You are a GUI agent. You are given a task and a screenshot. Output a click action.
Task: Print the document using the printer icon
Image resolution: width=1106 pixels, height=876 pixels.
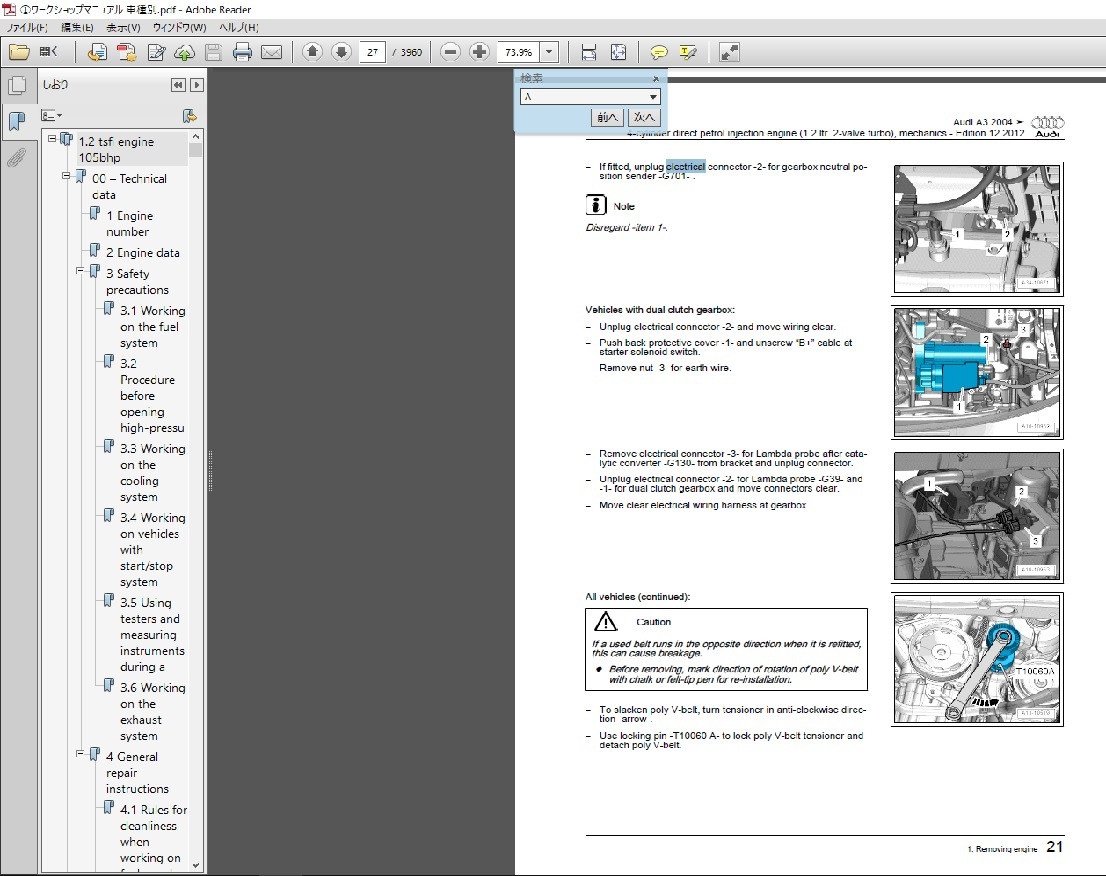[x=242, y=52]
